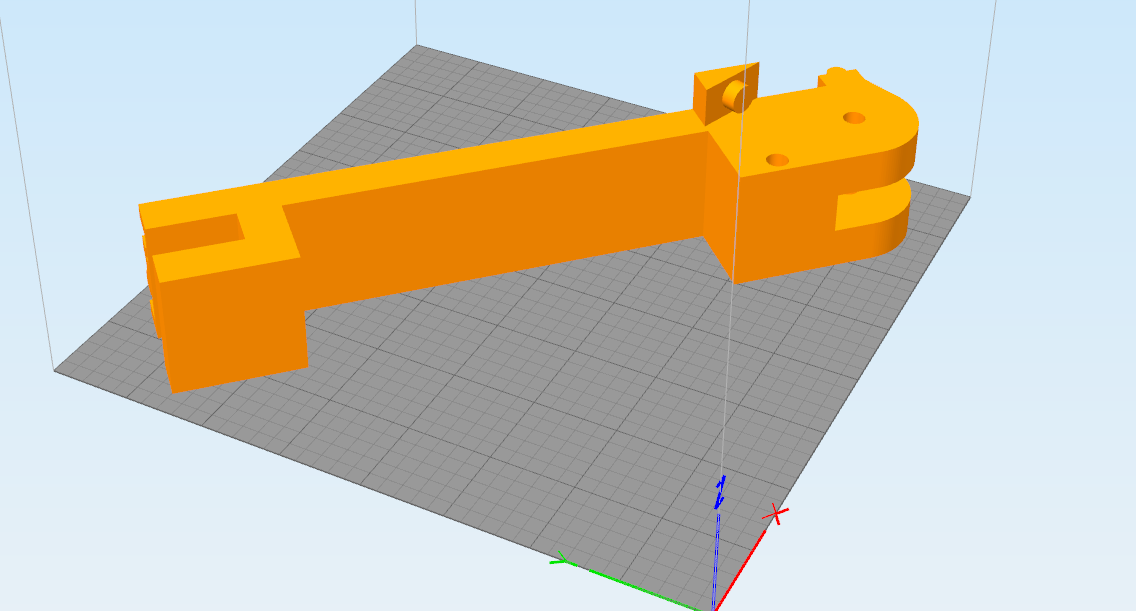Select the red X axis line
Viewport: 1136px width, 611px height.
point(742,565)
